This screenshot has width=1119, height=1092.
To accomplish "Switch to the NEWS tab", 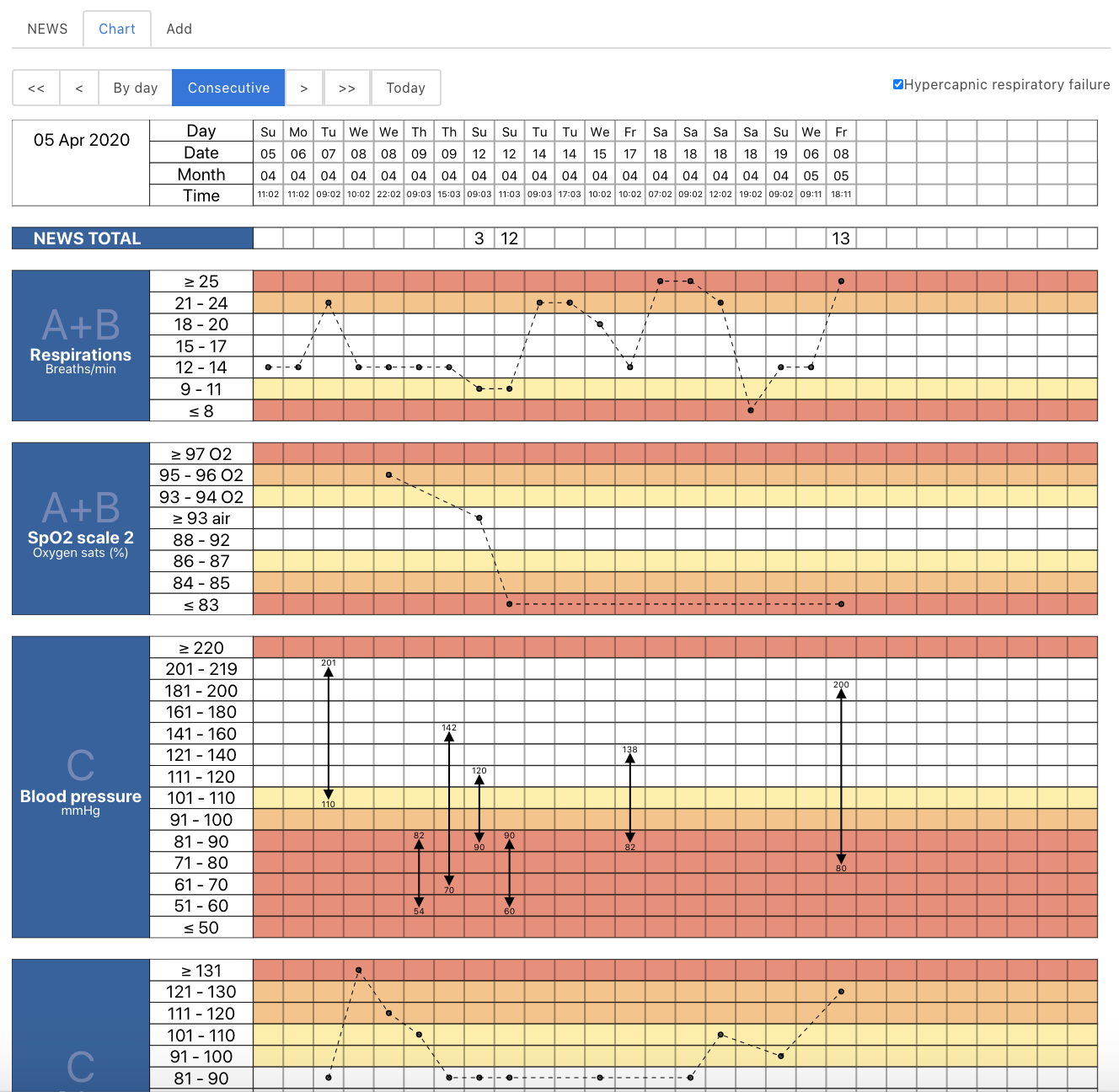I will click(x=47, y=28).
